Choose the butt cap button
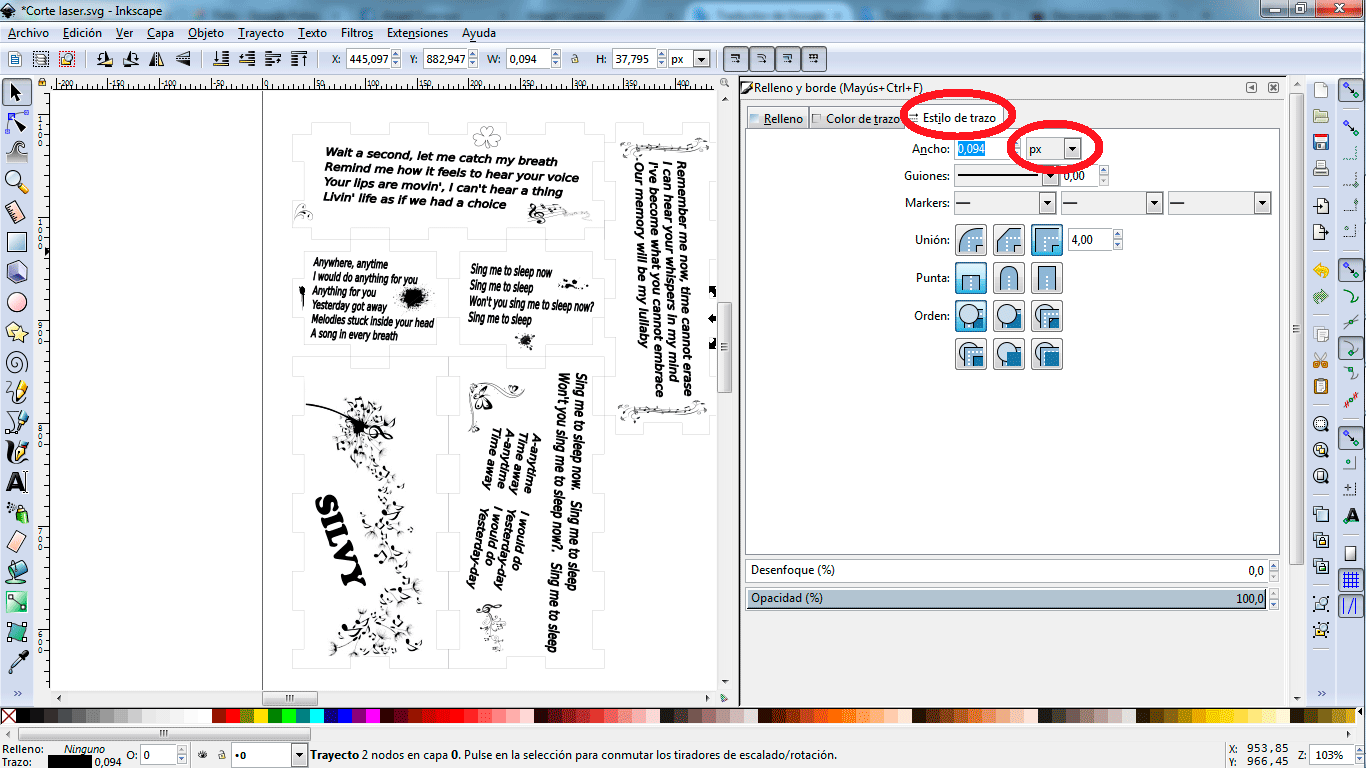This screenshot has height=768, width=1366. (x=971, y=278)
